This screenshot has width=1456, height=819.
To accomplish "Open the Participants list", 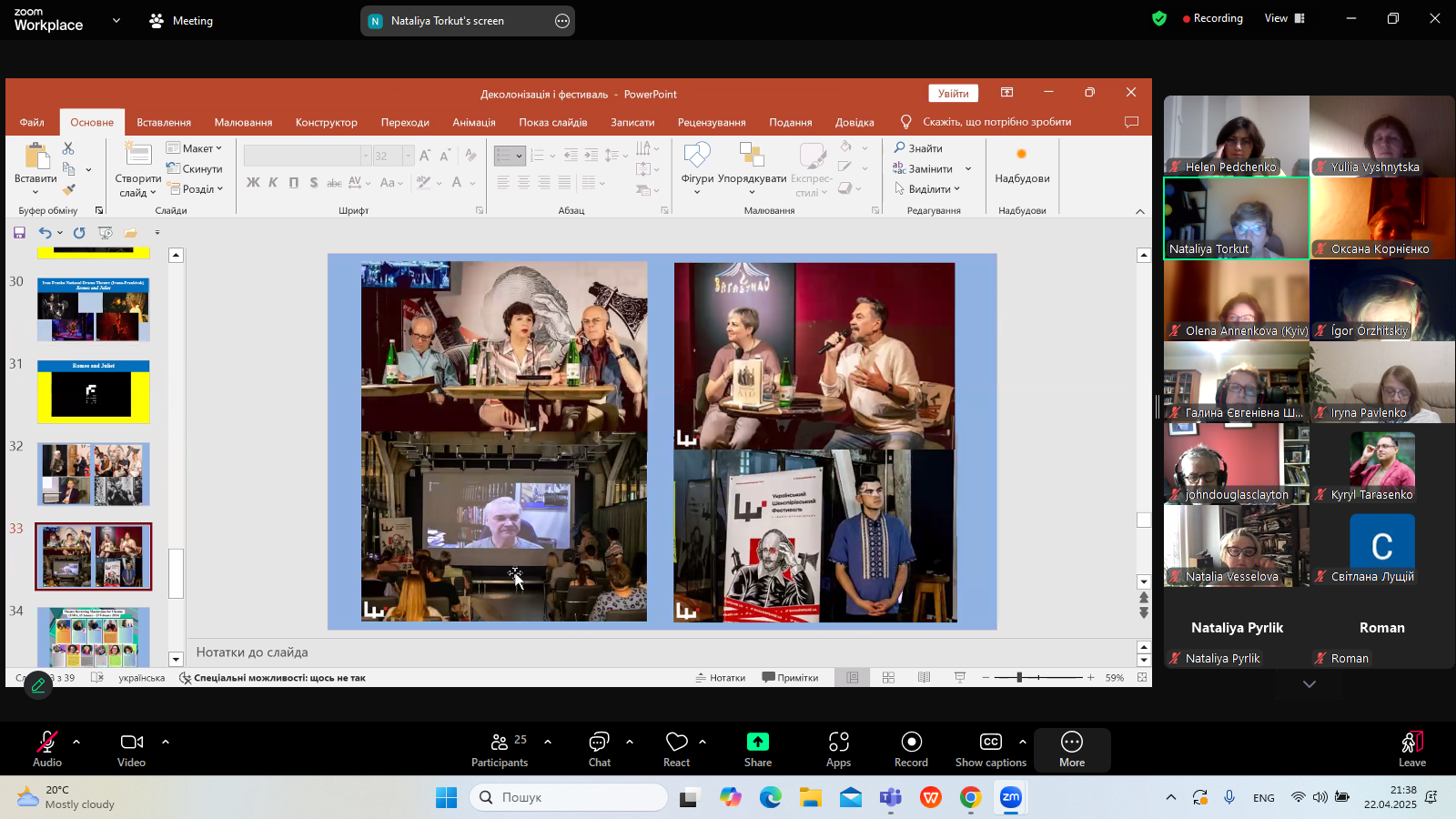I will click(500, 749).
